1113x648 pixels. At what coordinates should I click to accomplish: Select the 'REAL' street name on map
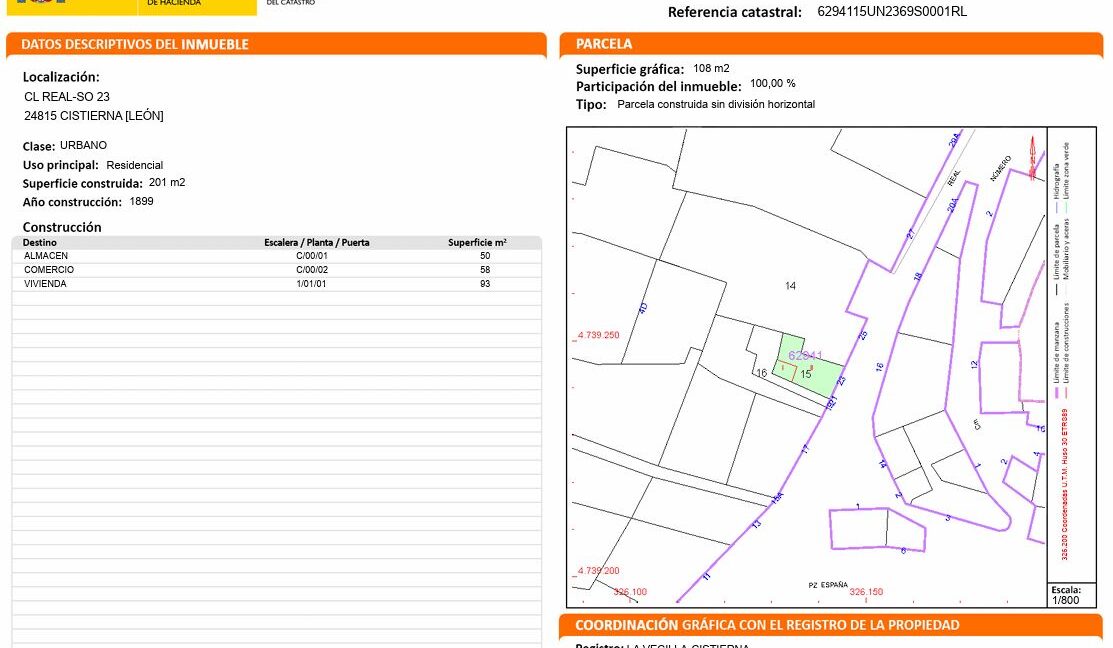953,177
